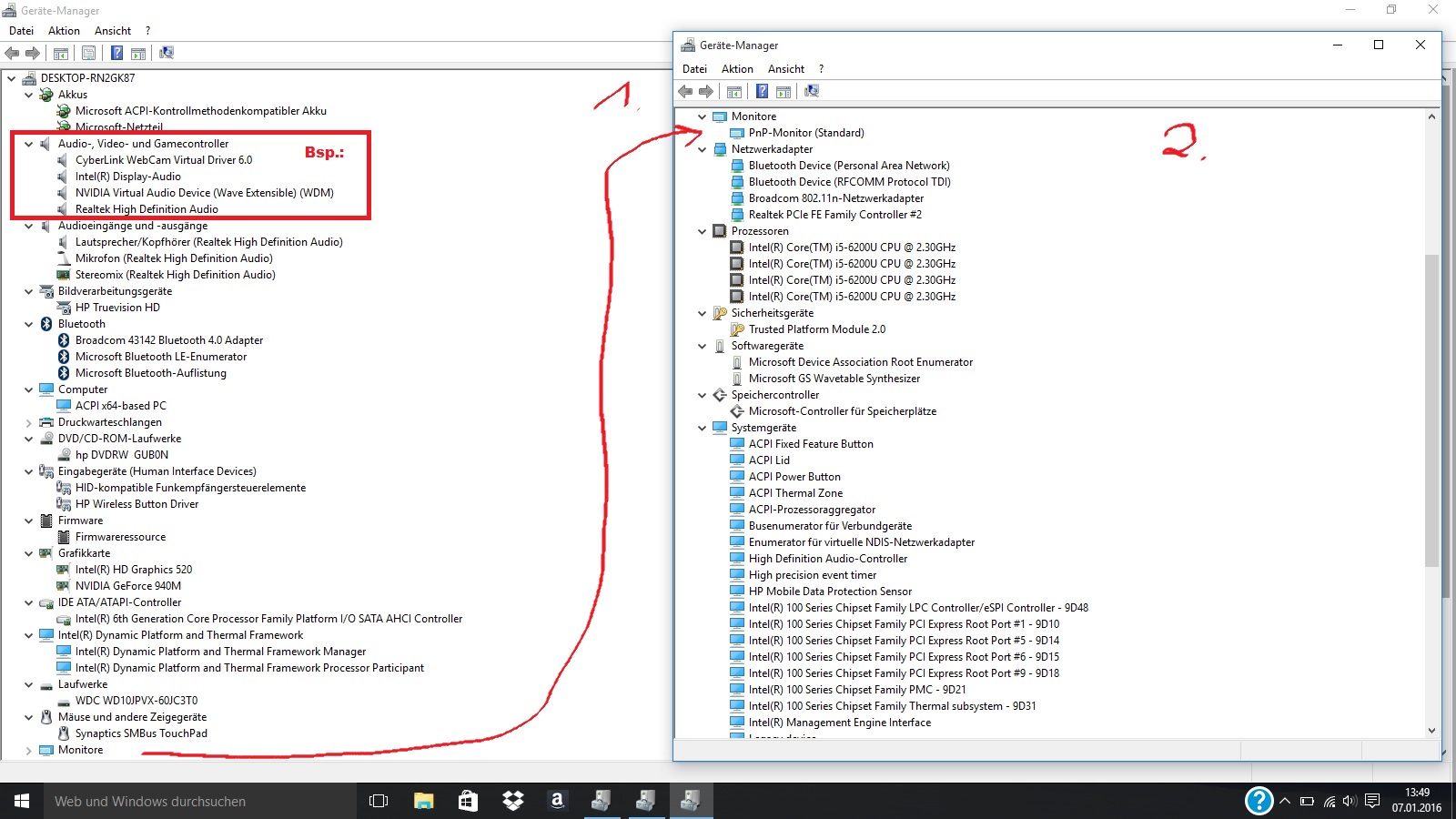Open Datei menu in left window
The height and width of the screenshot is (819, 1456).
[x=21, y=31]
